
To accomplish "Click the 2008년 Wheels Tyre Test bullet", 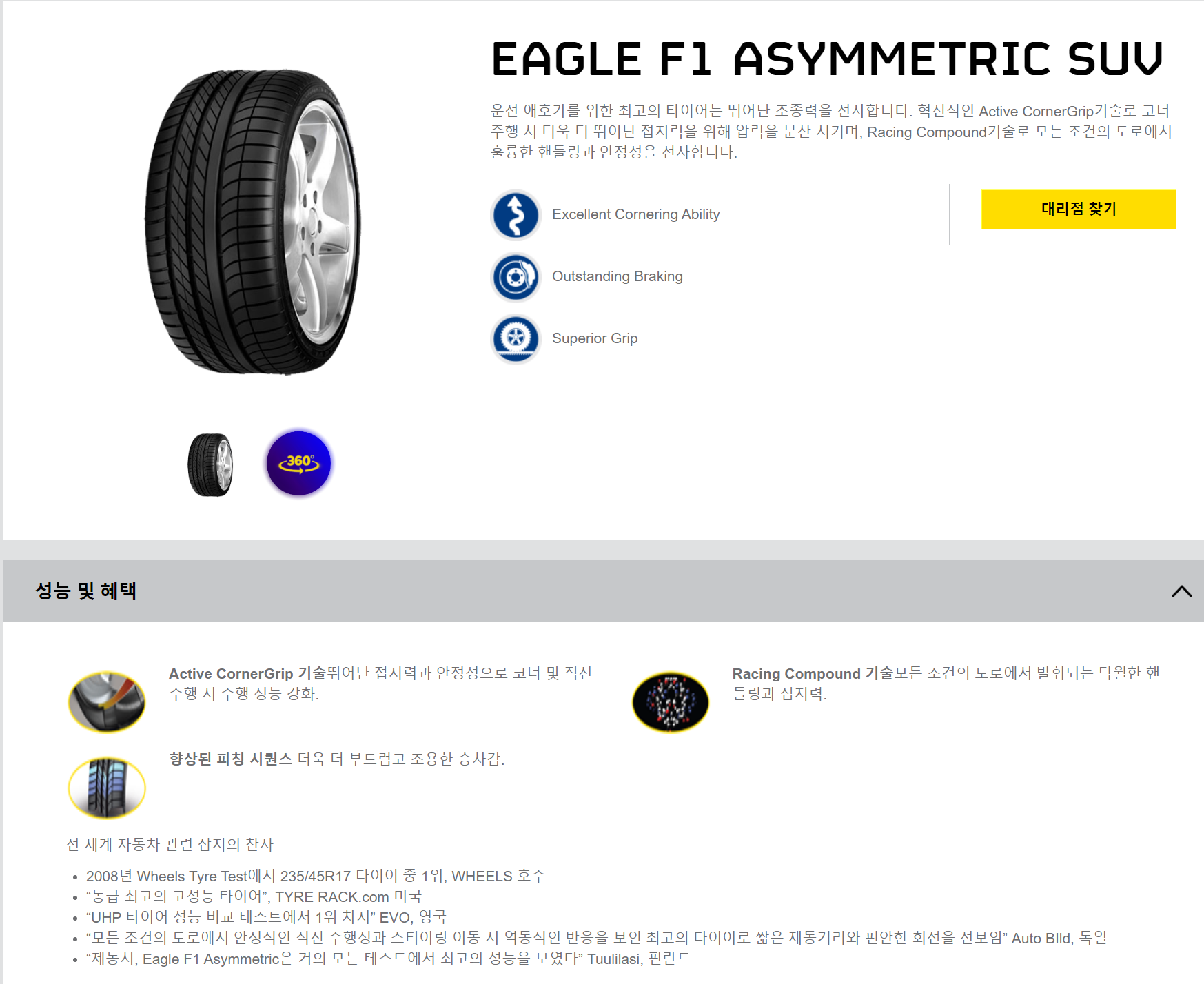I will click(x=316, y=876).
